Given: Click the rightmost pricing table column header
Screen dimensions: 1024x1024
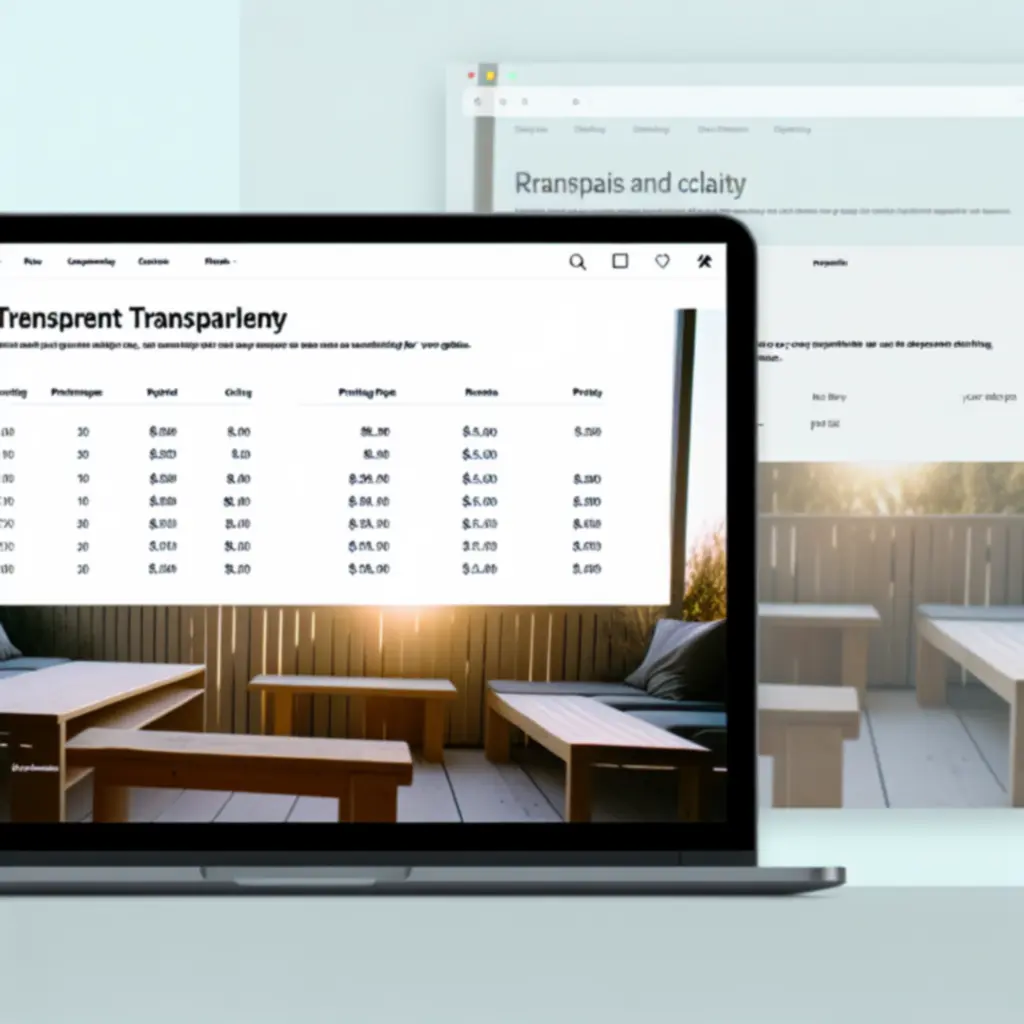Looking at the screenshot, I should click(x=587, y=393).
